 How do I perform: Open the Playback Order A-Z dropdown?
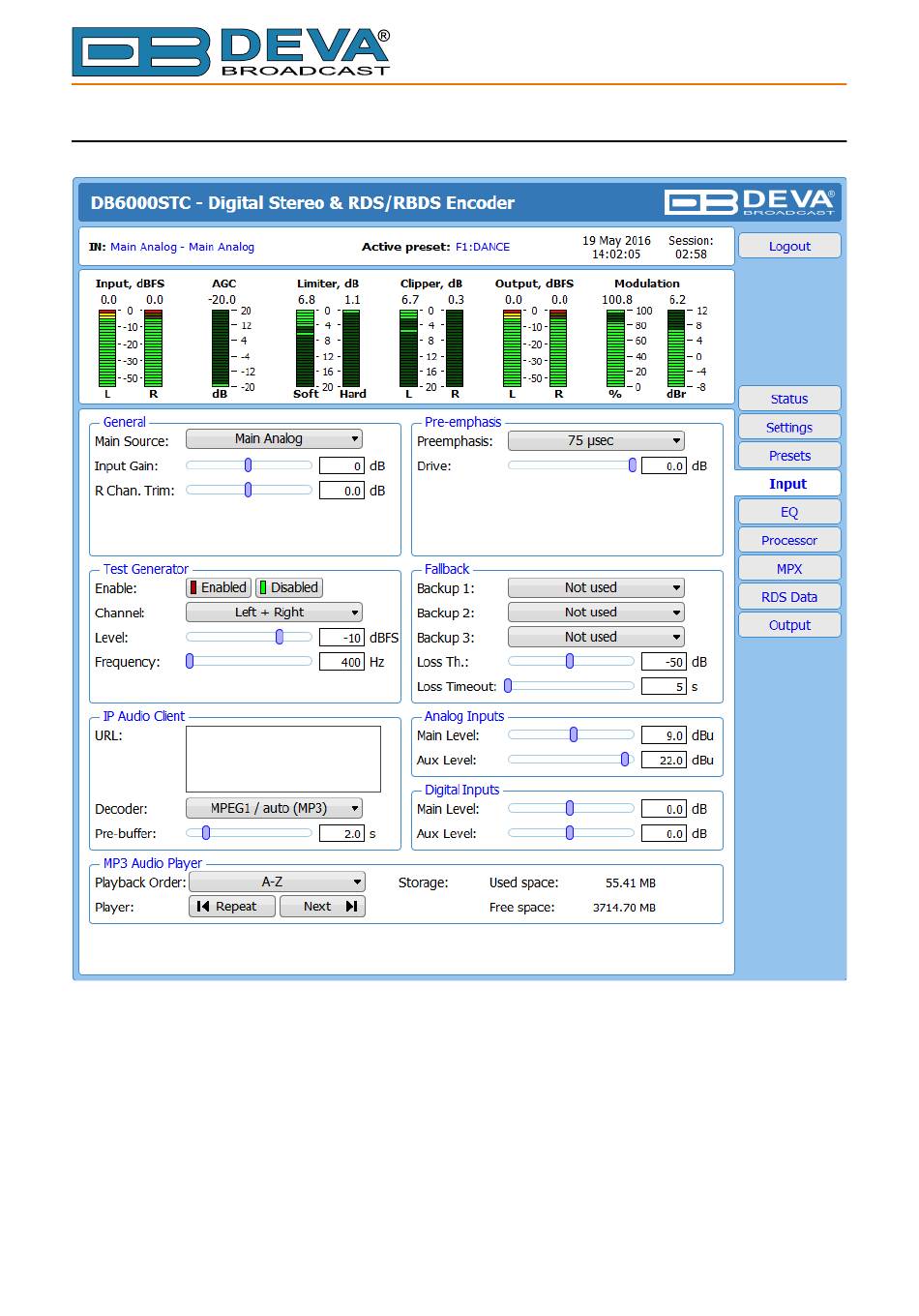point(277,882)
